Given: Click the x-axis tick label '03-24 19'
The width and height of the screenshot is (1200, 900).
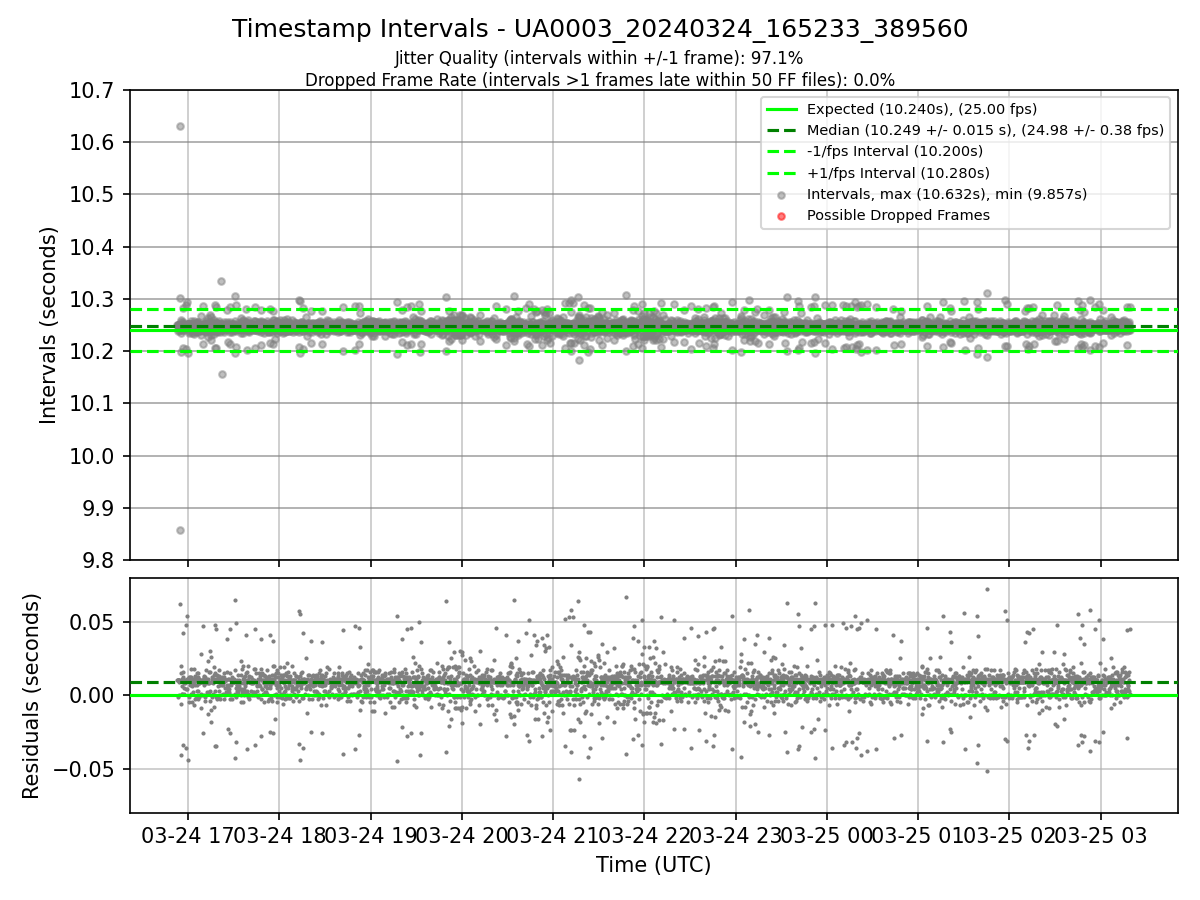Looking at the screenshot, I should tap(369, 835).
